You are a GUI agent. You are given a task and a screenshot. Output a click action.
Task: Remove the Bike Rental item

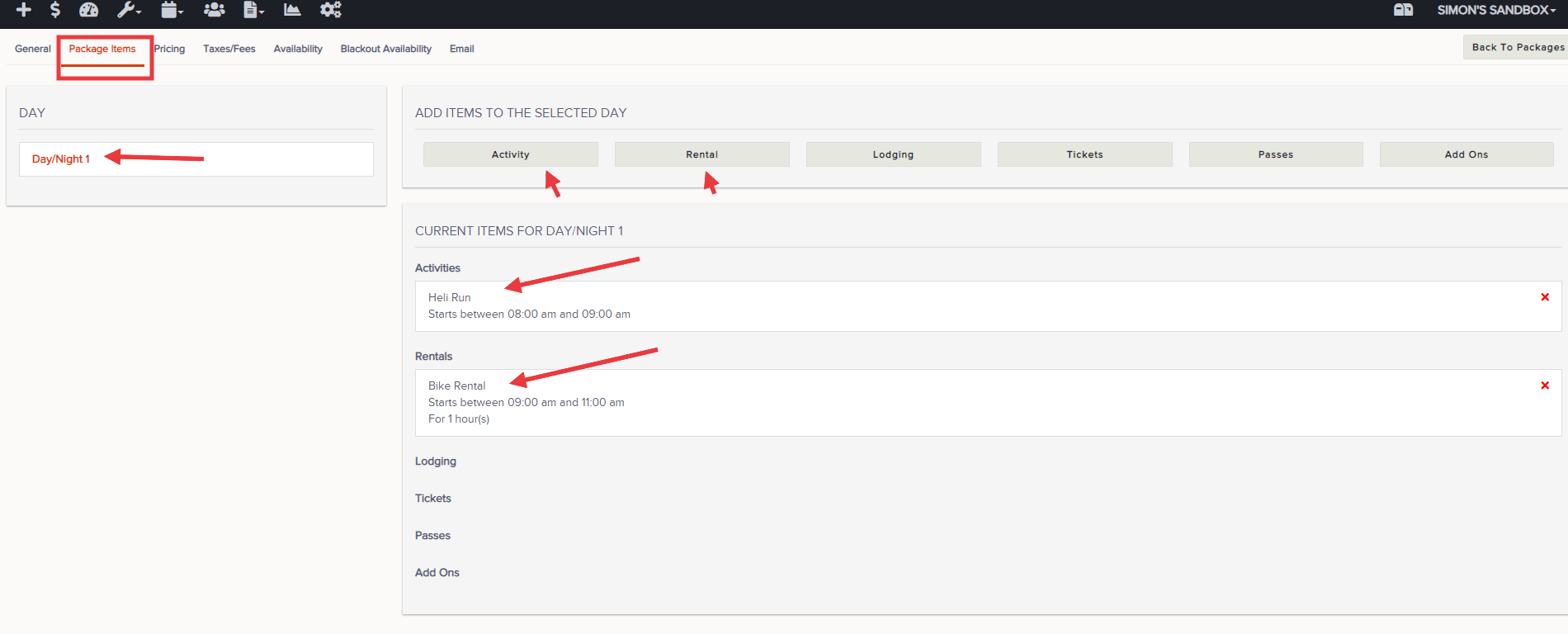click(1545, 386)
